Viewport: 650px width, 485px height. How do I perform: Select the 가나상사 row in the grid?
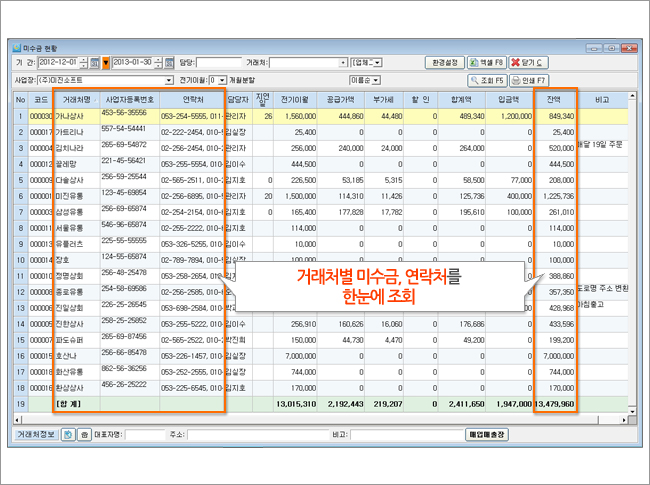click(x=76, y=116)
